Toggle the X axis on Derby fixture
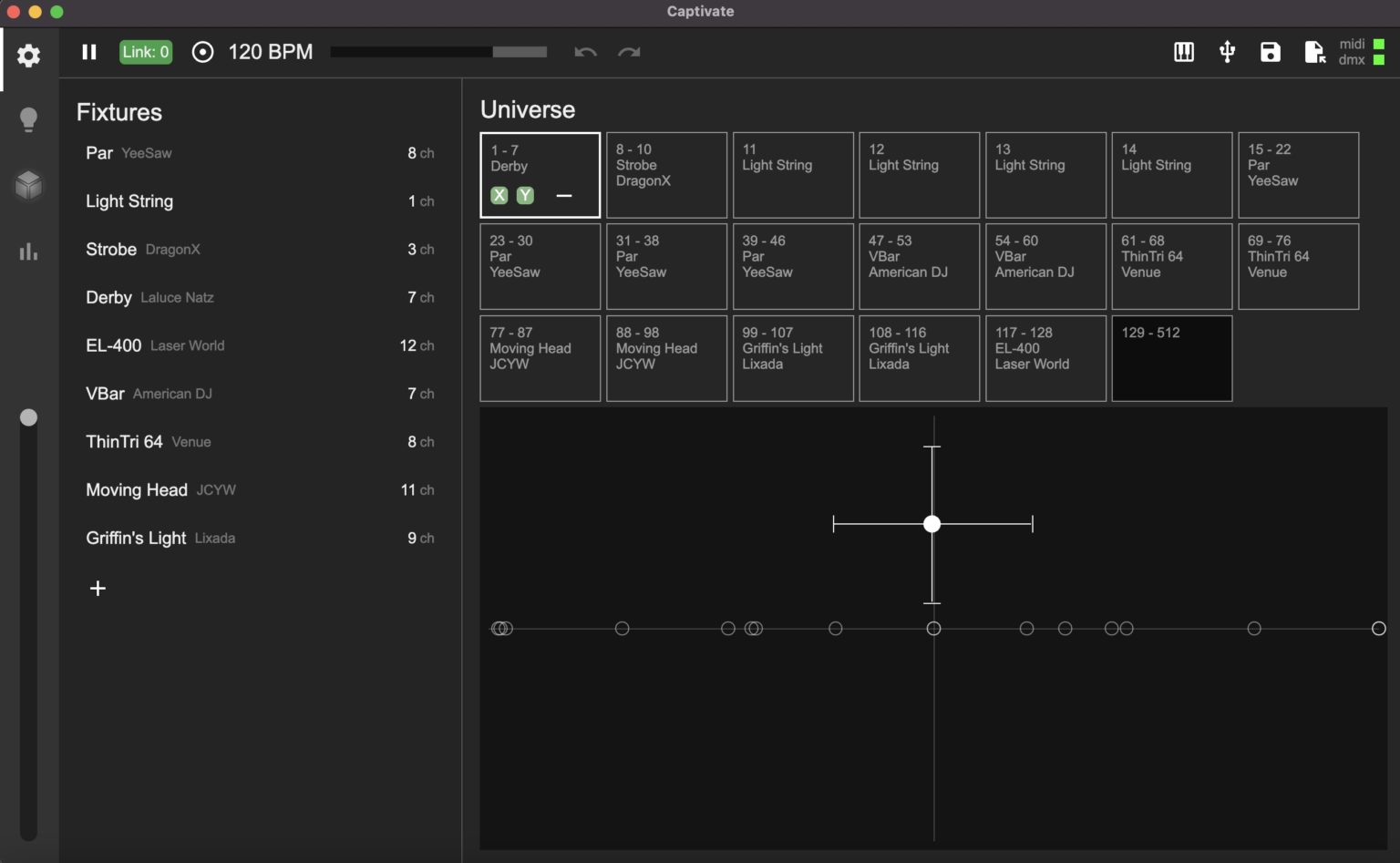 point(499,195)
